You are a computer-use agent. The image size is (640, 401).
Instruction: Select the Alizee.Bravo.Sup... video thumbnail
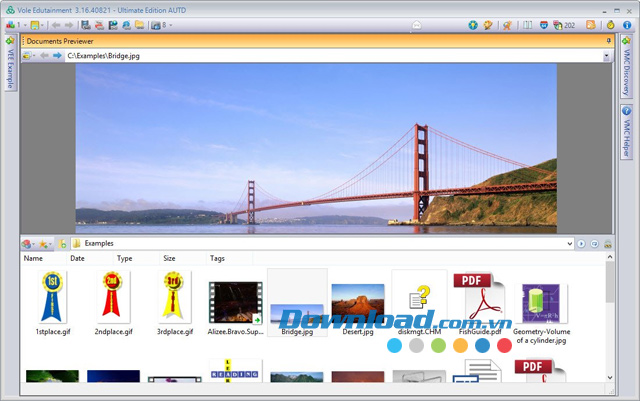pyautogui.click(x=236, y=303)
